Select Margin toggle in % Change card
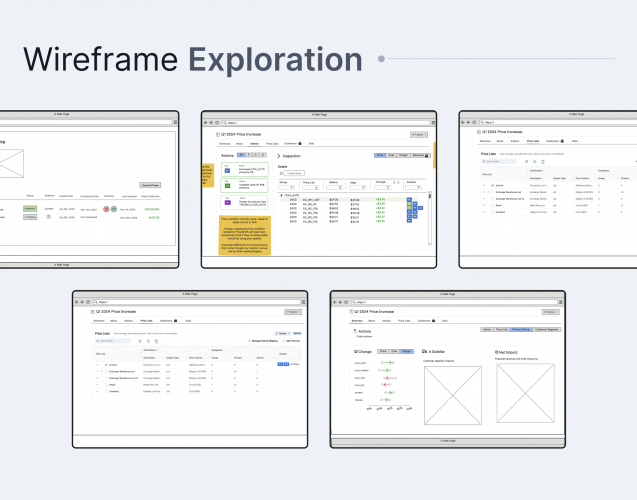 click(x=407, y=351)
